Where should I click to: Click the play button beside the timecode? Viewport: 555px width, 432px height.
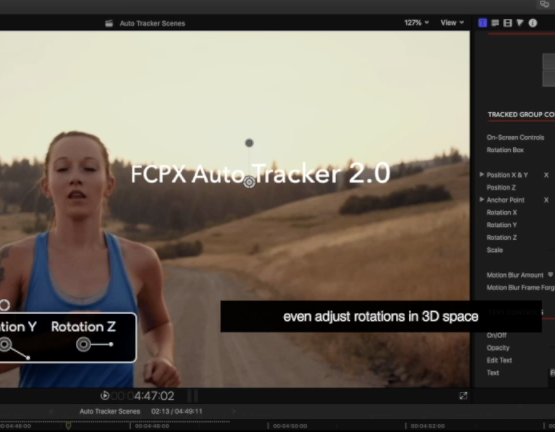(105, 396)
